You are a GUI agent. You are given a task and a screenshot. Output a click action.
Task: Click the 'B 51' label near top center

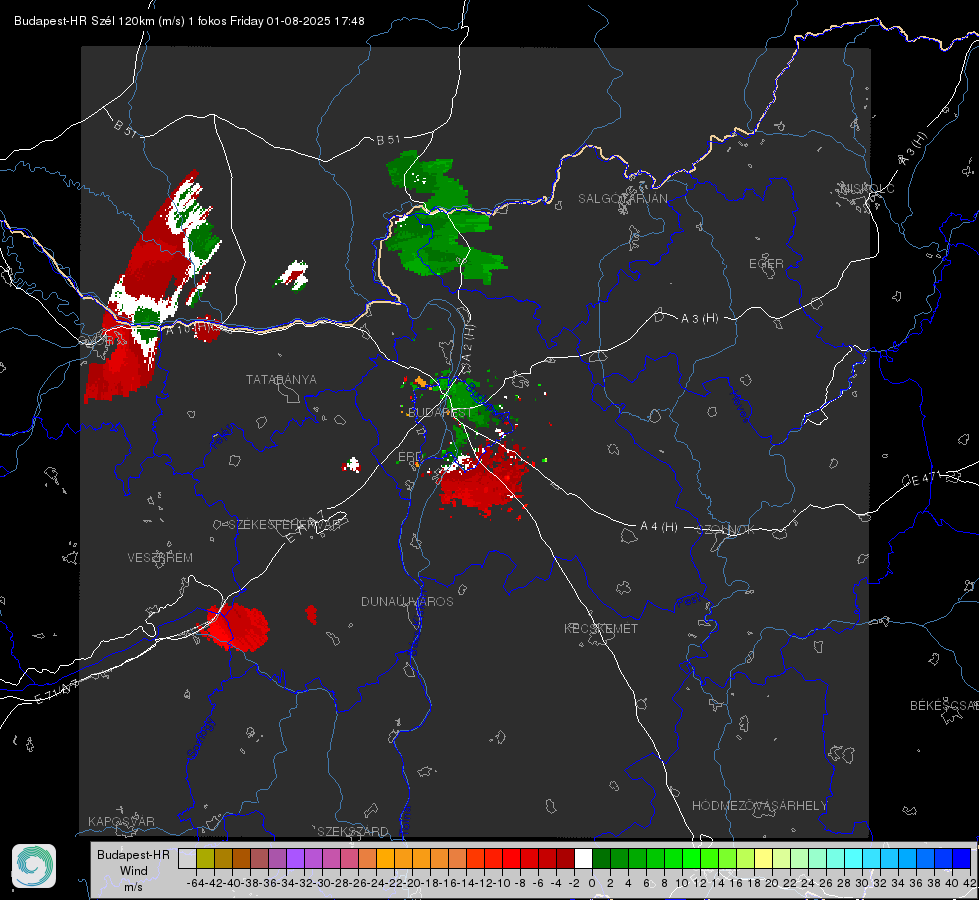388,140
